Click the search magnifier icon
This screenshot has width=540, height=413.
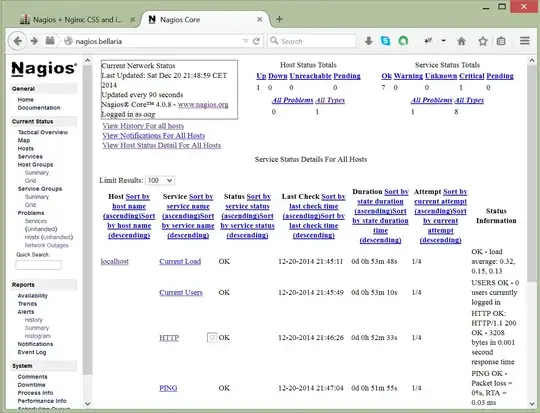pos(274,41)
